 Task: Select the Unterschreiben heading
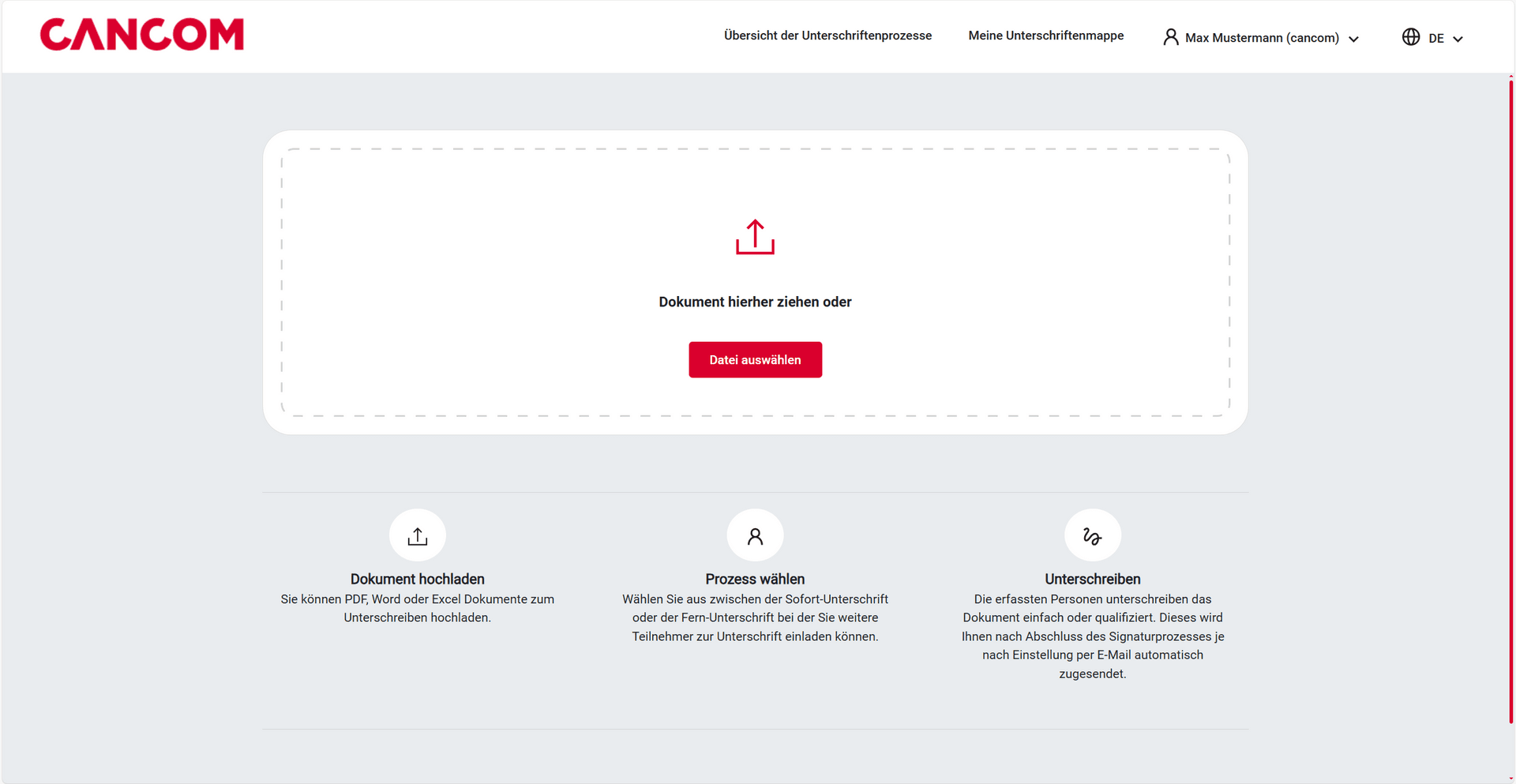1092,579
